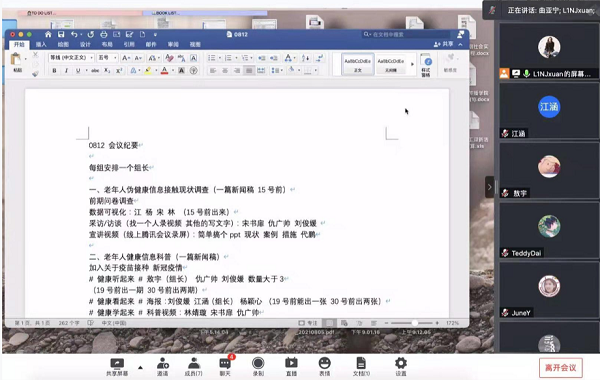Image resolution: width=600 pixels, height=380 pixels.
Task: Click the Print icon in title bar
Action: tap(104, 34)
